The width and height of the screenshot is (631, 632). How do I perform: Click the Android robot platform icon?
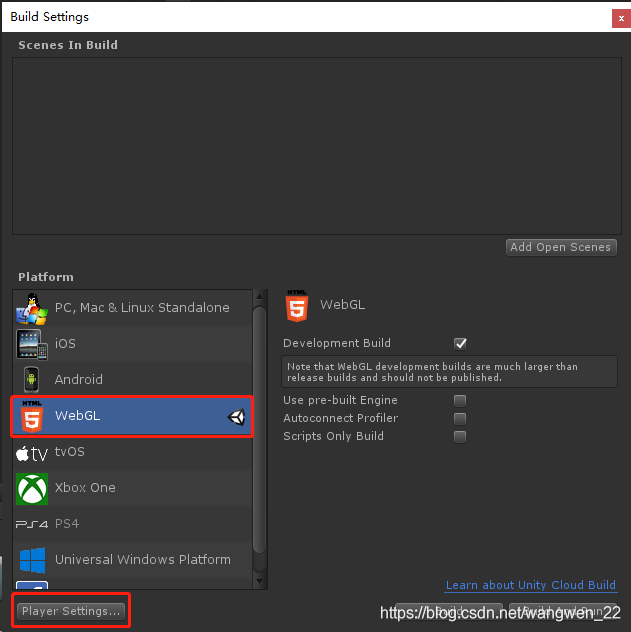(31, 379)
